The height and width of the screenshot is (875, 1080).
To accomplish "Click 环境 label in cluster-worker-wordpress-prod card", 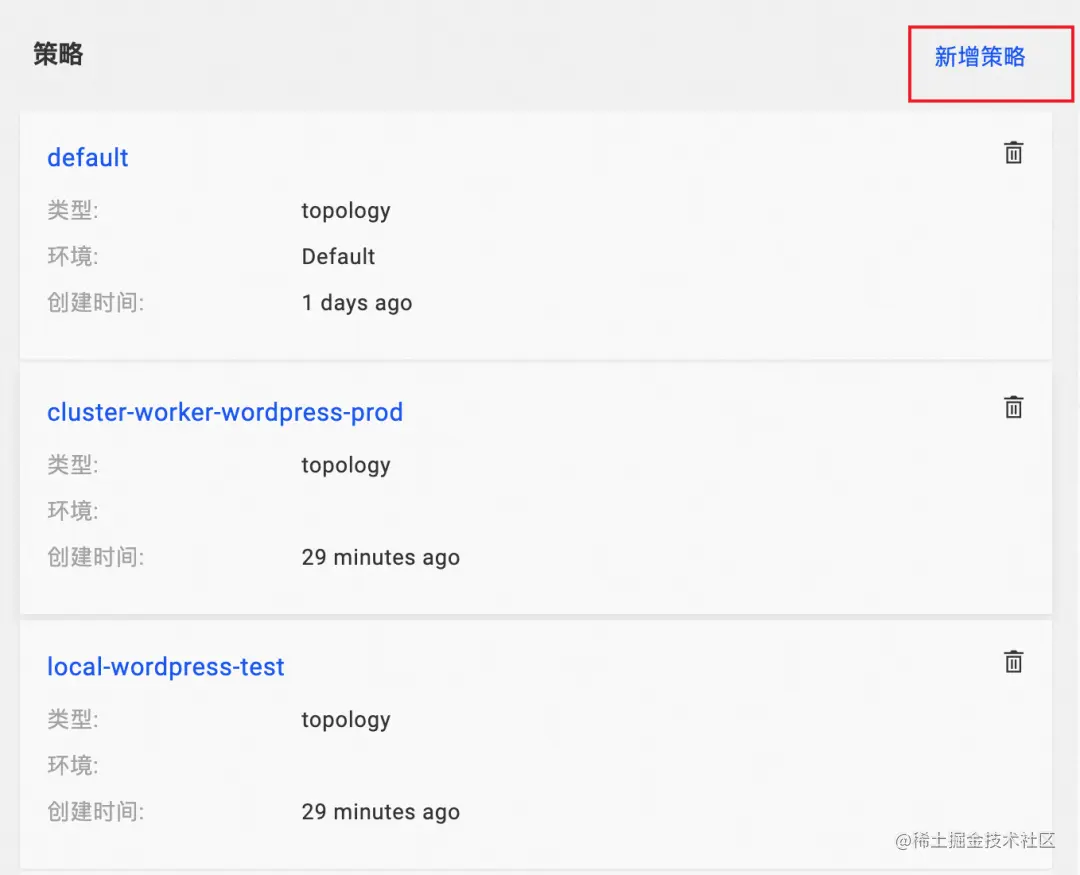I will [73, 511].
